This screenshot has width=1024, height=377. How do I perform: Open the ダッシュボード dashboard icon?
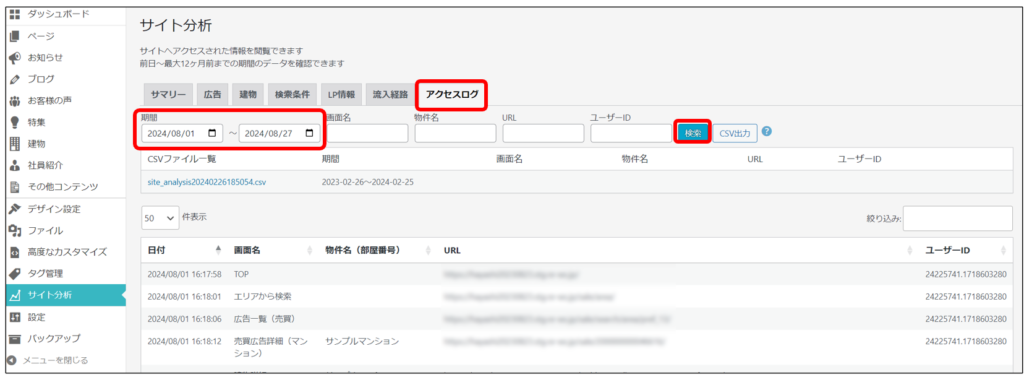coord(14,14)
